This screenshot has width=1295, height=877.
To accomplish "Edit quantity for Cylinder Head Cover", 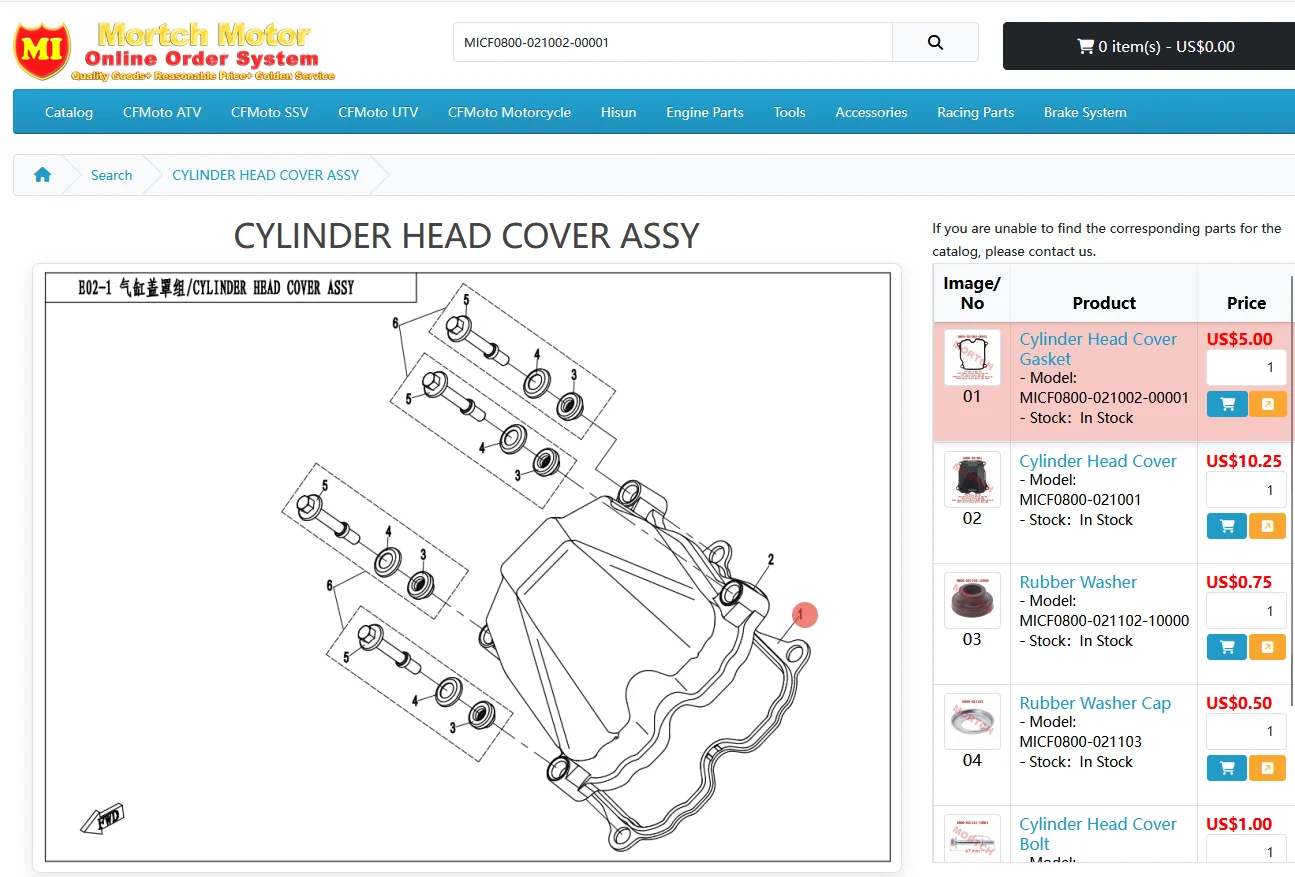I will (x=1246, y=490).
